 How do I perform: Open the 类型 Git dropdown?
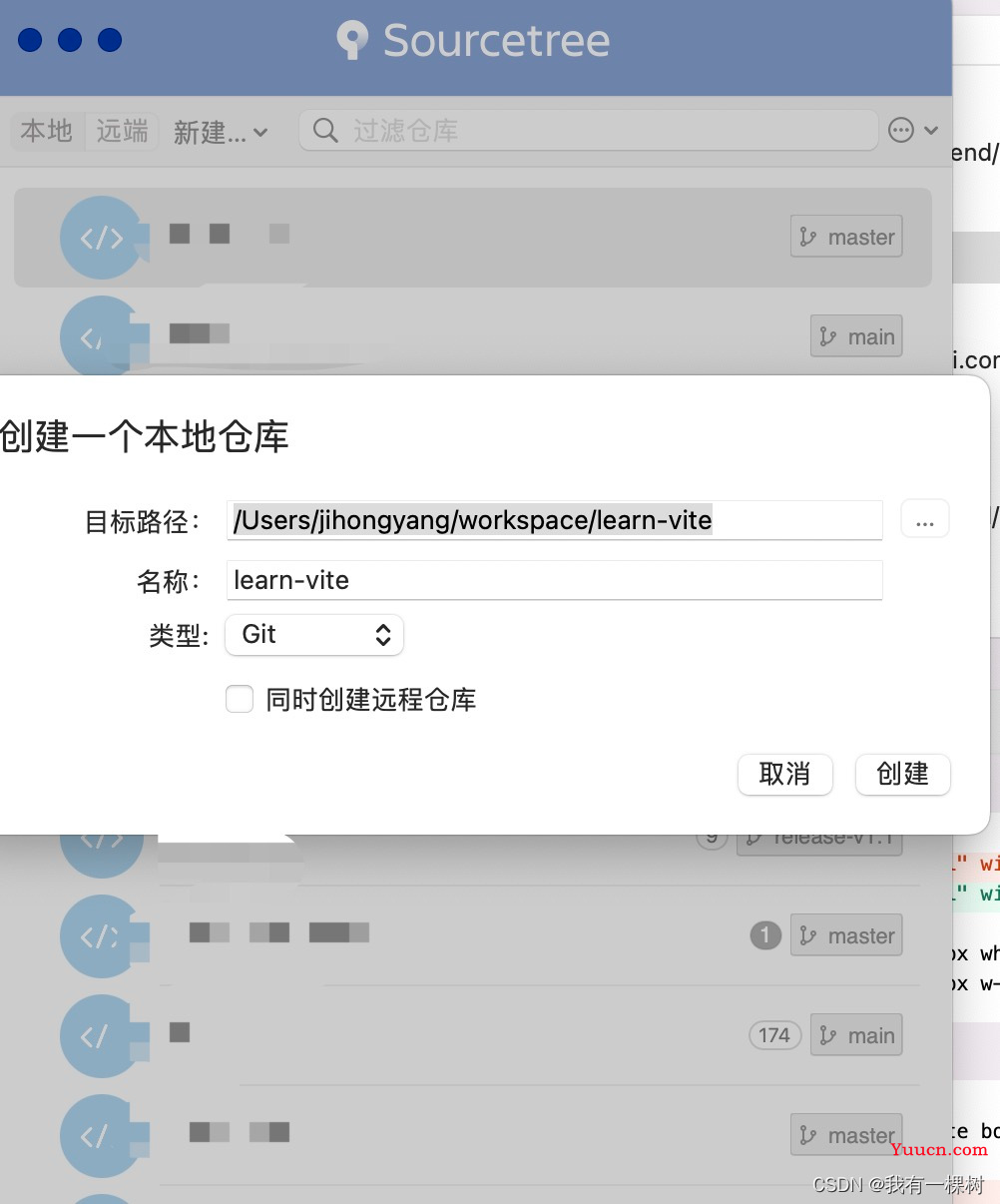click(314, 635)
